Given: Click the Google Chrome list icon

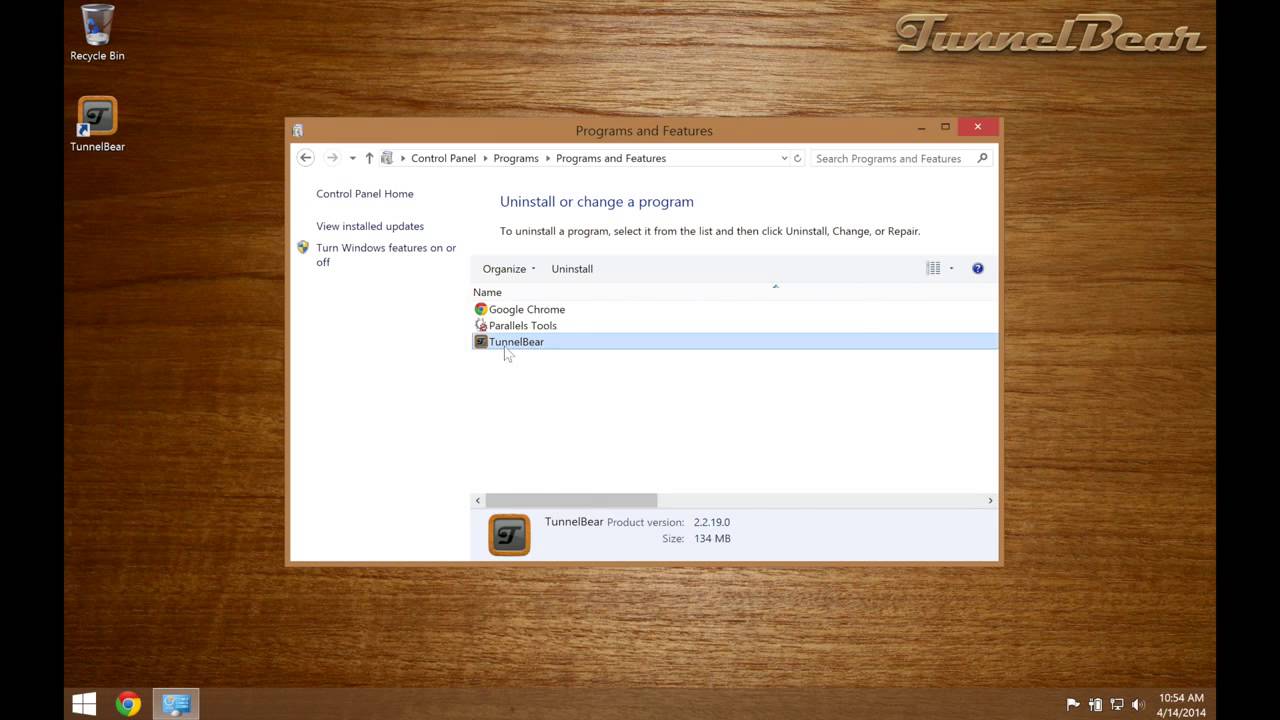Looking at the screenshot, I should (481, 309).
